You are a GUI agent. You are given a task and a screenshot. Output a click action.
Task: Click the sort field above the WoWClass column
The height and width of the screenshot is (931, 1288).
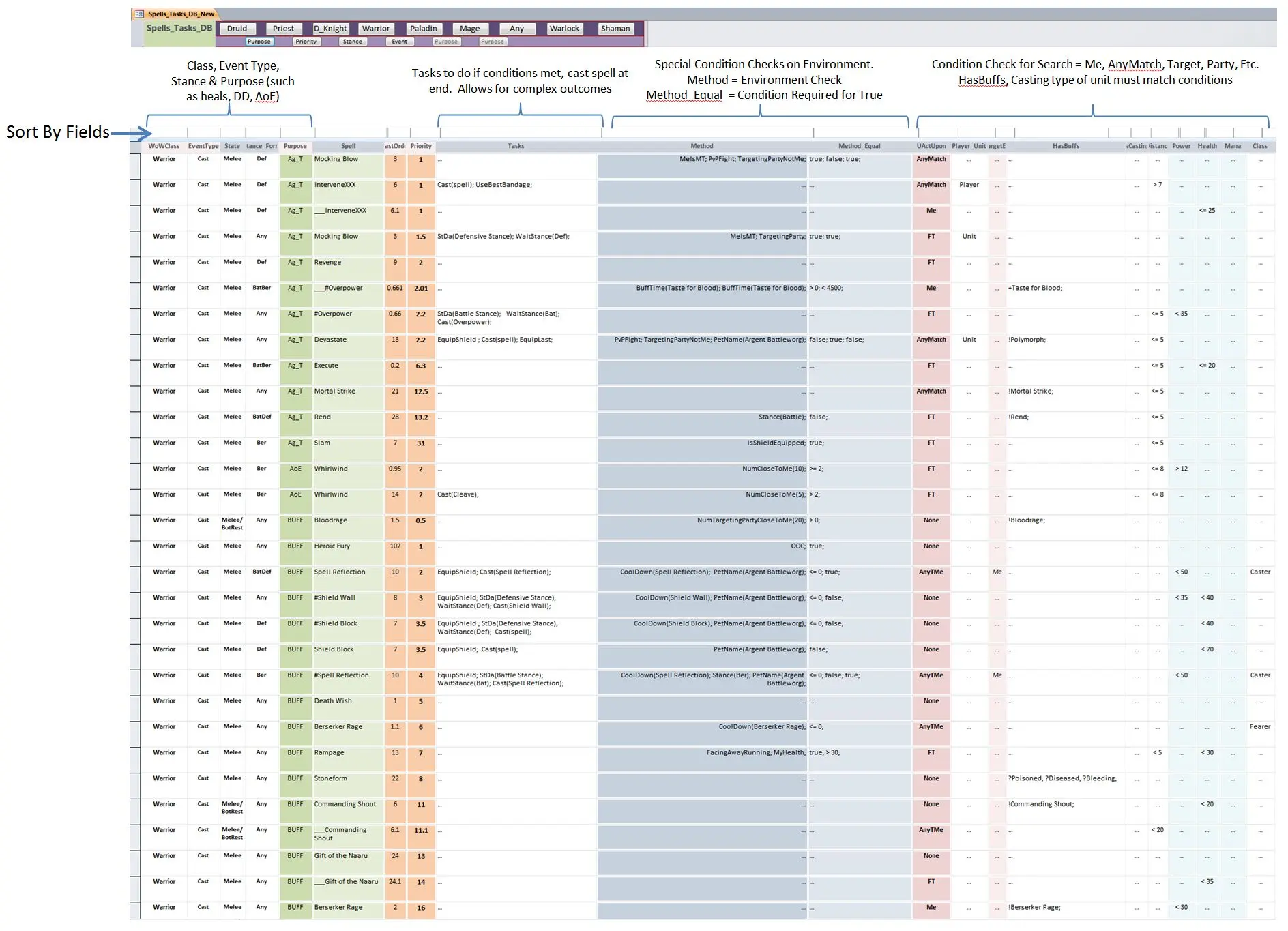164,133
